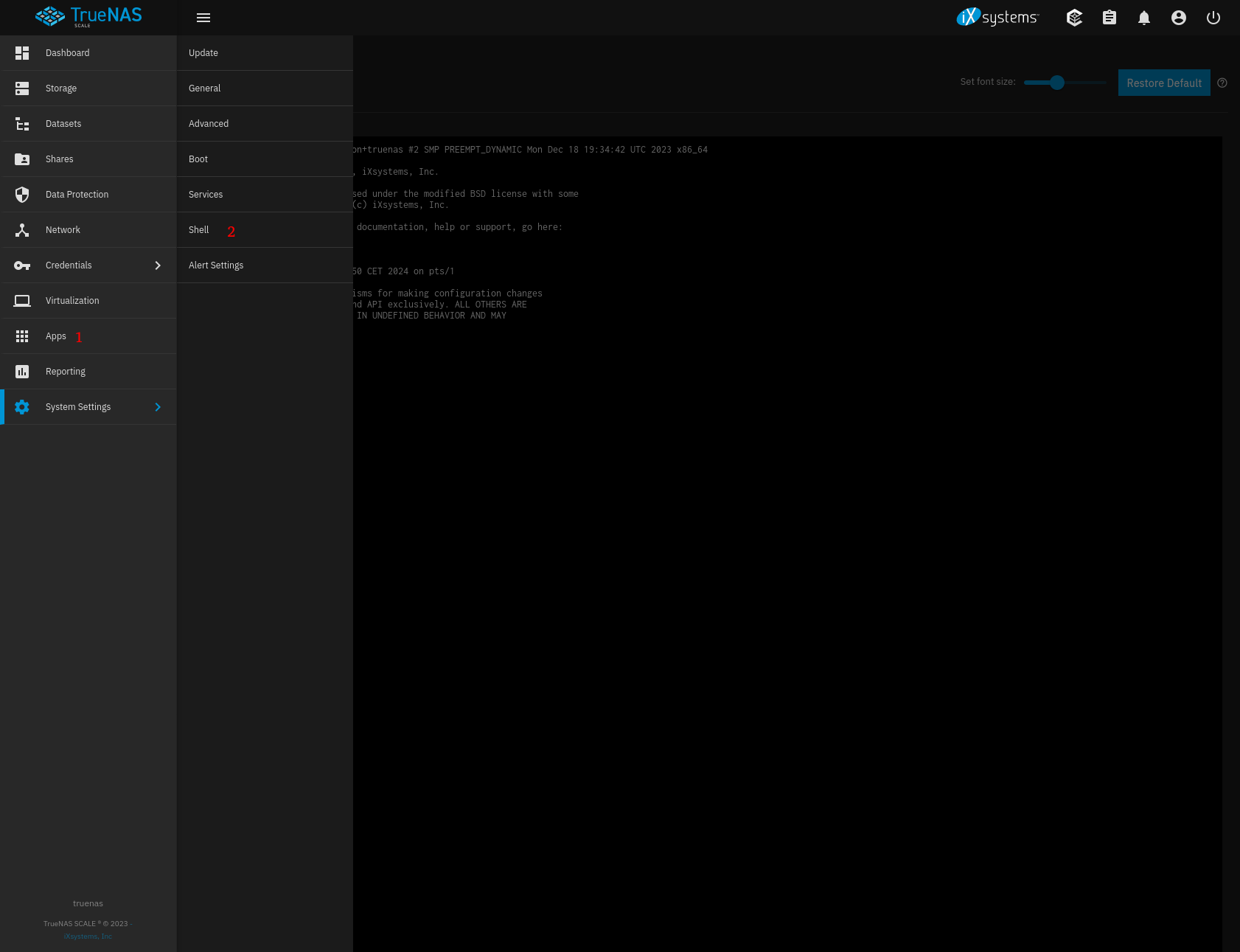This screenshot has width=1240, height=952.
Task: Click the Data Protection shield icon
Action: [22, 195]
